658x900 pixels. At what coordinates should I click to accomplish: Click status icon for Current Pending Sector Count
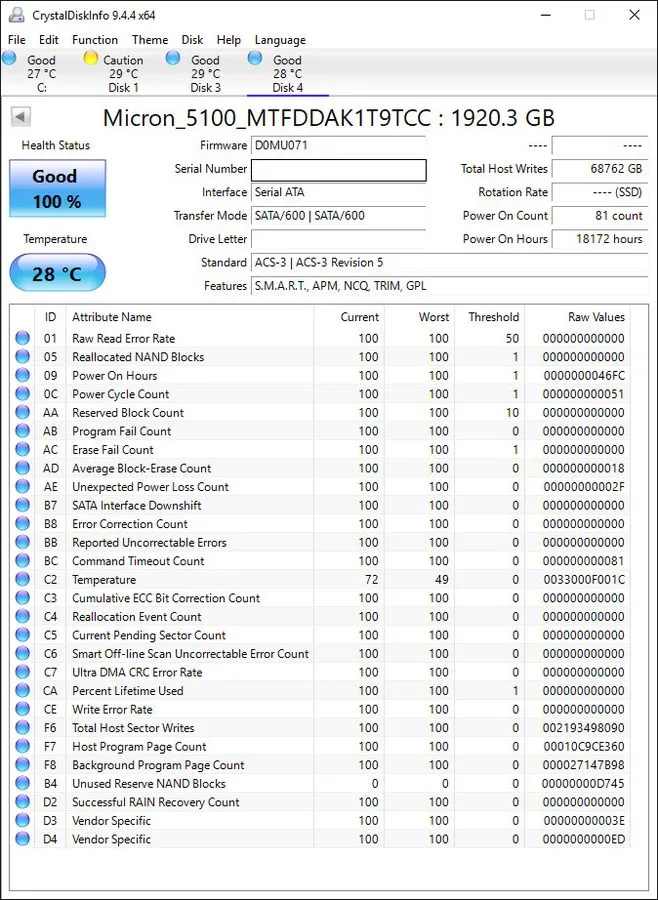coord(22,635)
